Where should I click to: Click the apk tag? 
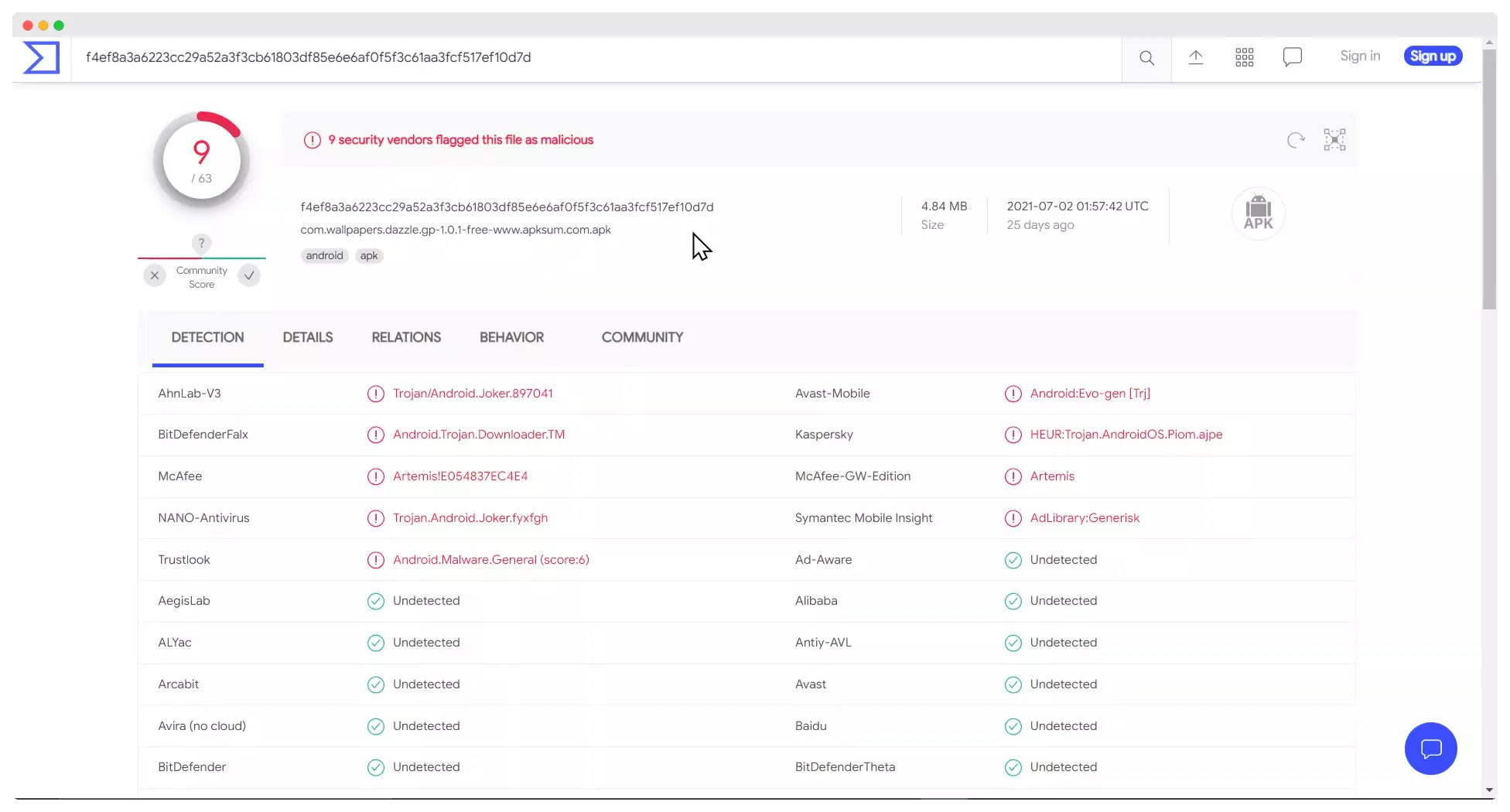[x=369, y=256]
